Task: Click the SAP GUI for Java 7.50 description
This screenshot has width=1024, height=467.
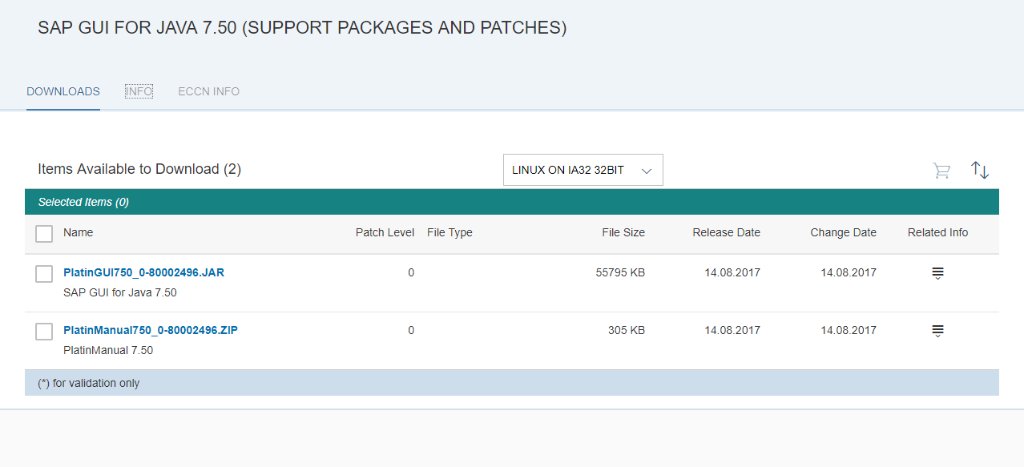Action: [120, 293]
